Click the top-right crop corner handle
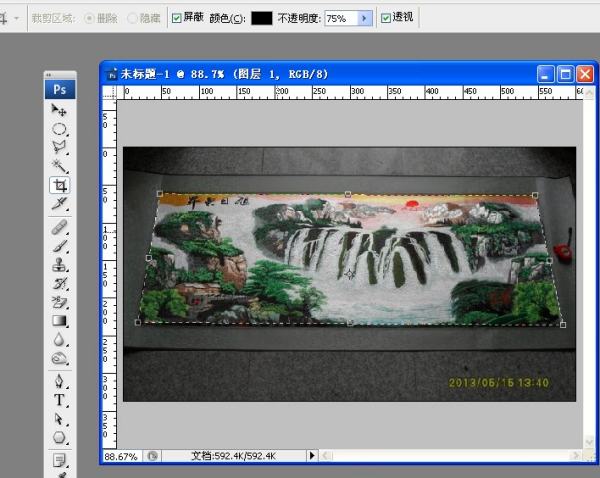This screenshot has height=478, width=600. (x=535, y=195)
